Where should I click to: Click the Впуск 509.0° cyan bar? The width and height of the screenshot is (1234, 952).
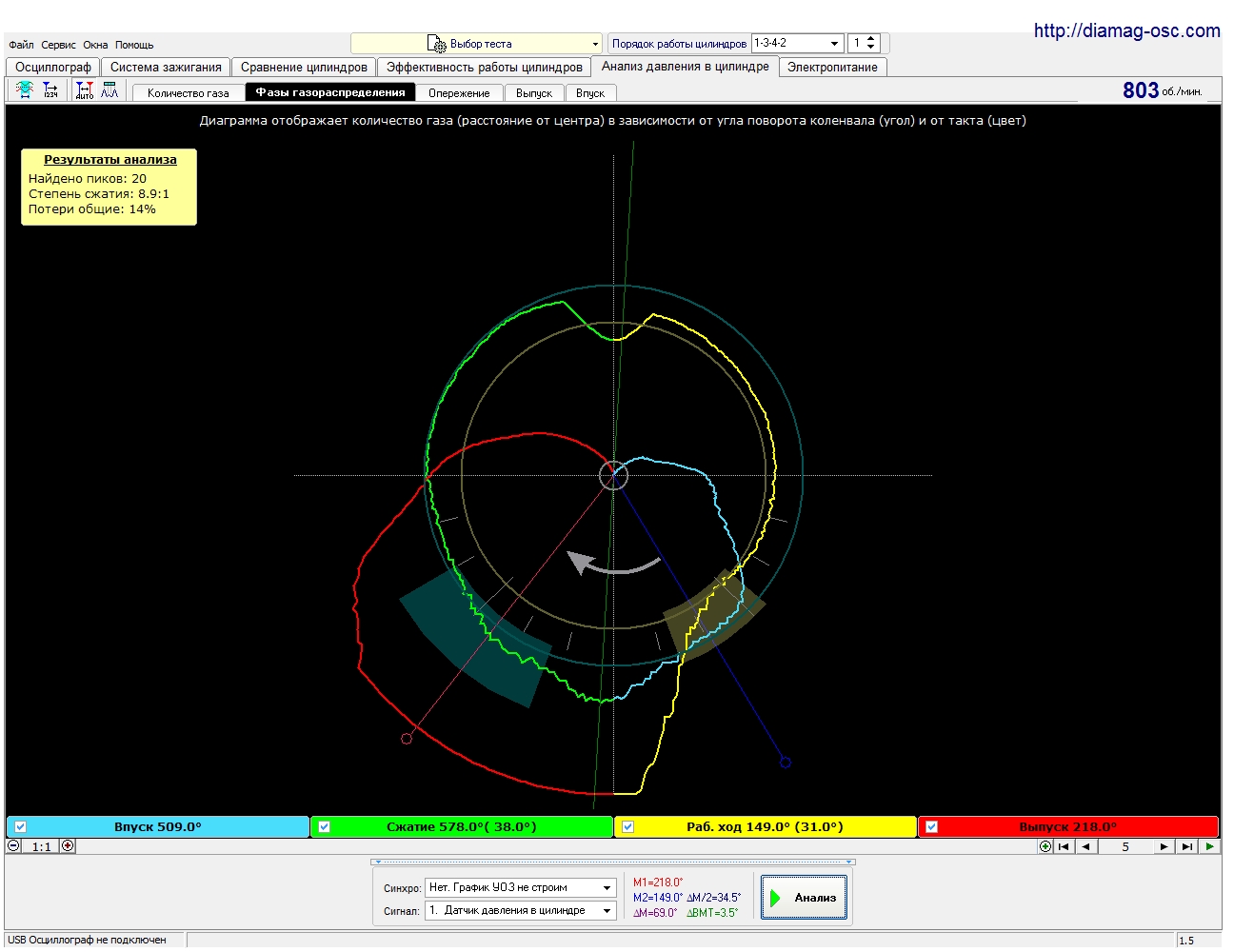(x=158, y=826)
